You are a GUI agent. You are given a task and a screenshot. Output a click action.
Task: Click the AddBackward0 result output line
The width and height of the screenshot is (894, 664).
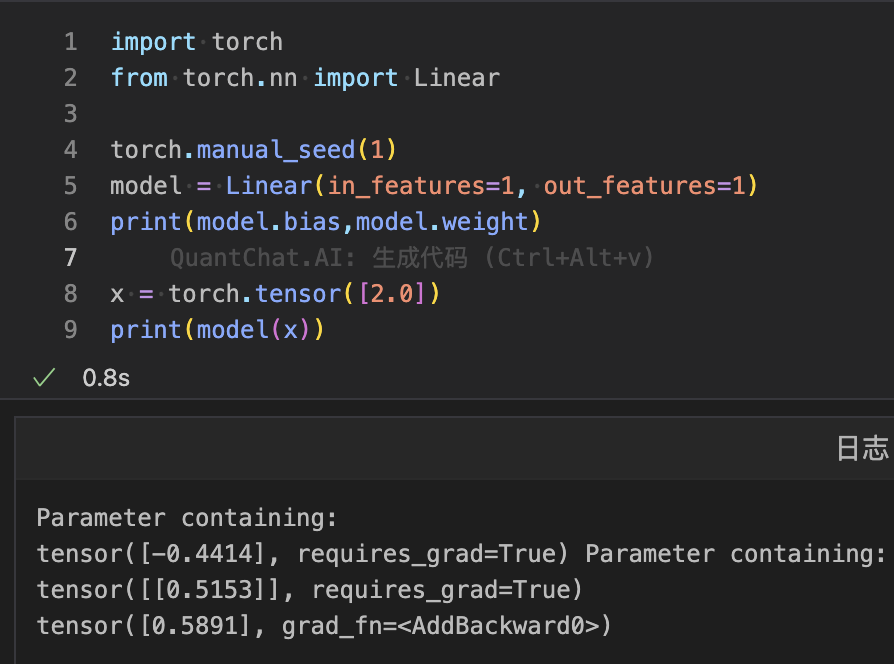323,626
